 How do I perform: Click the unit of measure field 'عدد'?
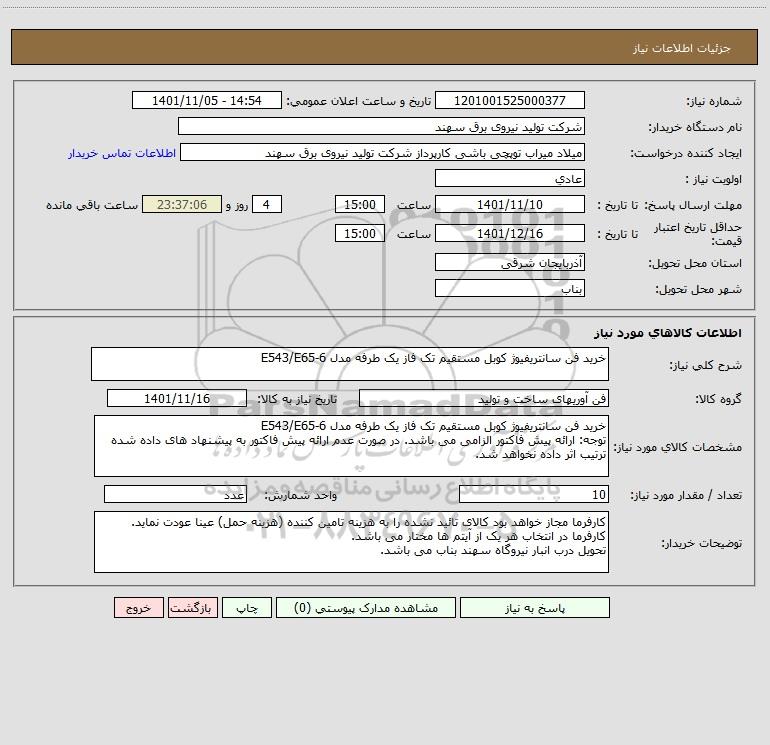[175, 495]
